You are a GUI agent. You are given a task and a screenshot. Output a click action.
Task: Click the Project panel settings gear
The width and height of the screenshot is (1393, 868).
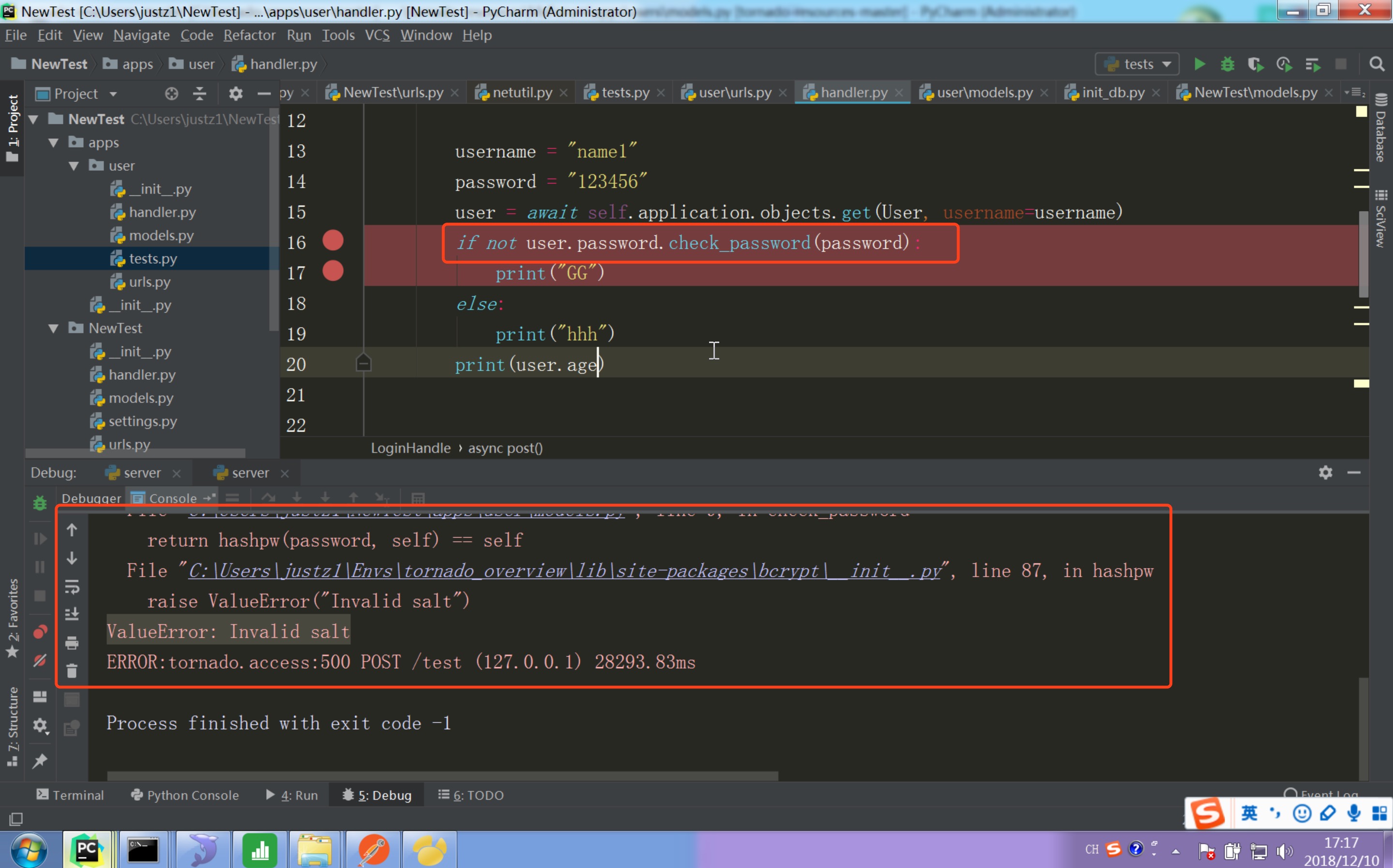click(235, 93)
